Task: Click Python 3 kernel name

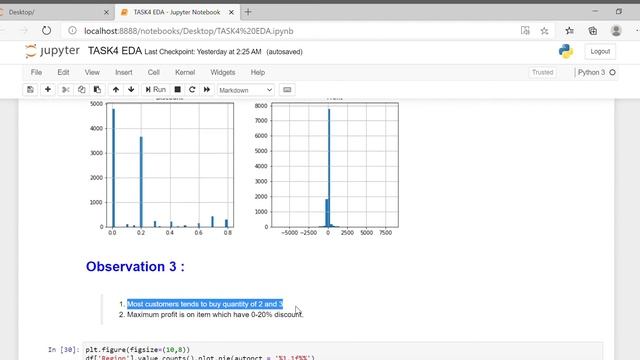Action: [x=591, y=72]
